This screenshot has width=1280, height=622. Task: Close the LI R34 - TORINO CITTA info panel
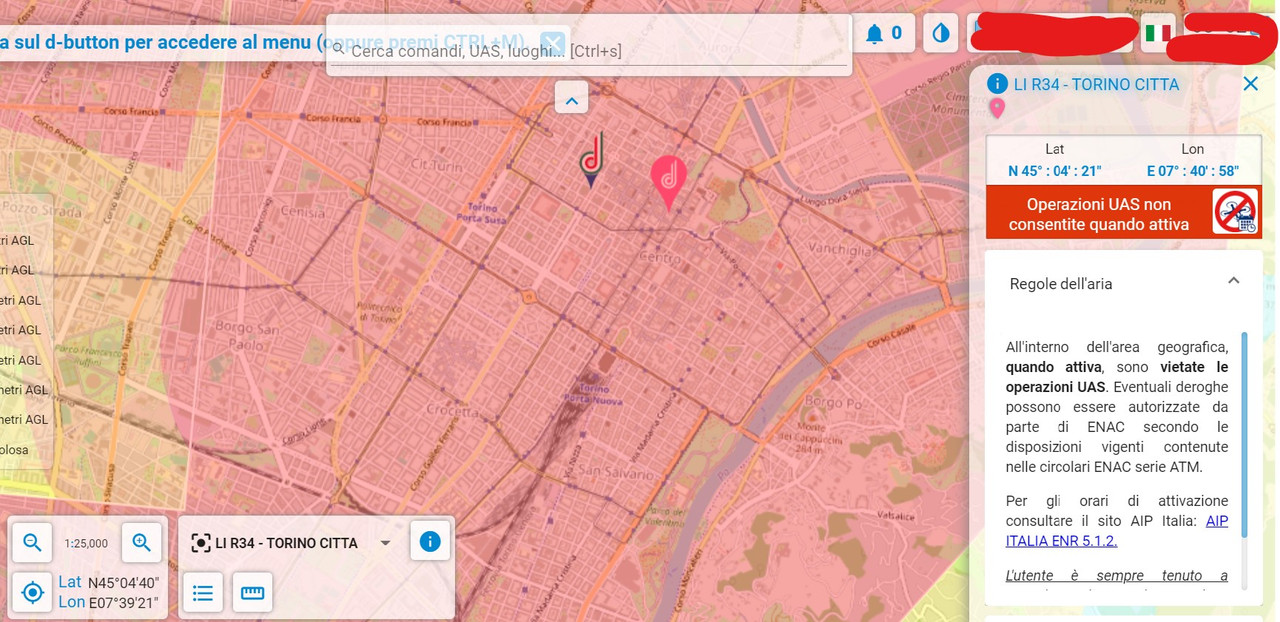(x=1250, y=84)
